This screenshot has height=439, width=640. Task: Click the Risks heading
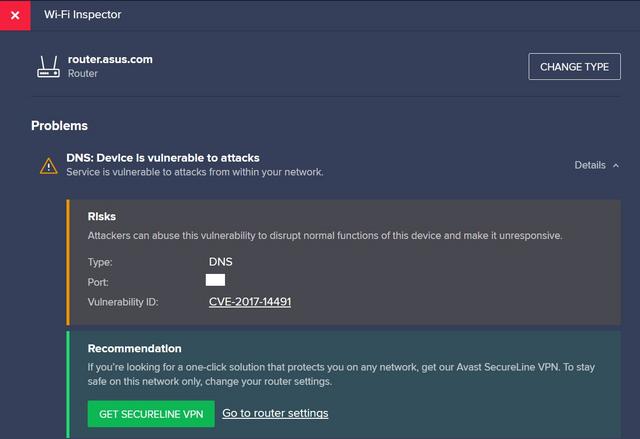coord(102,217)
